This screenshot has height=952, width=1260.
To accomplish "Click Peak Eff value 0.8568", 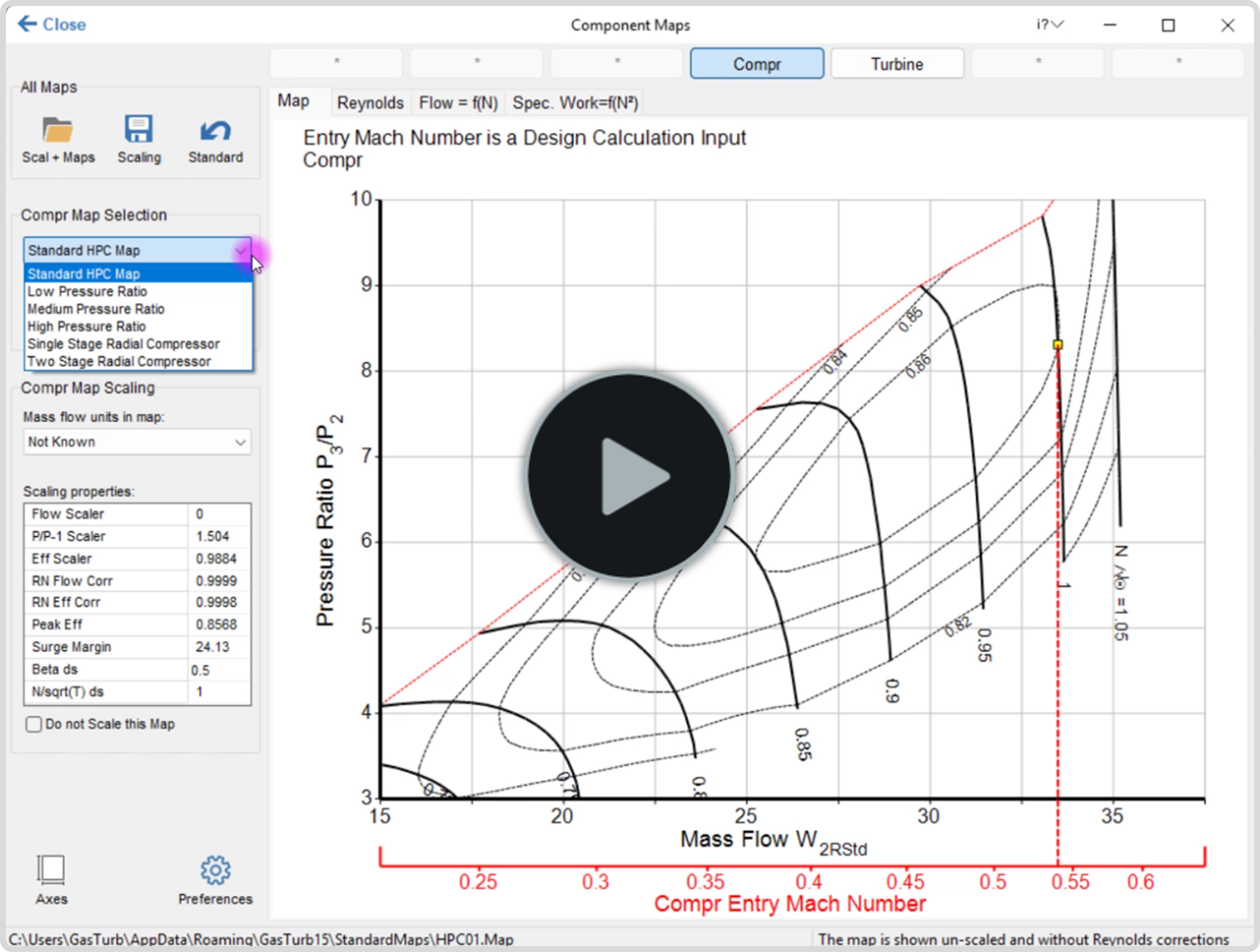I will 219,624.
